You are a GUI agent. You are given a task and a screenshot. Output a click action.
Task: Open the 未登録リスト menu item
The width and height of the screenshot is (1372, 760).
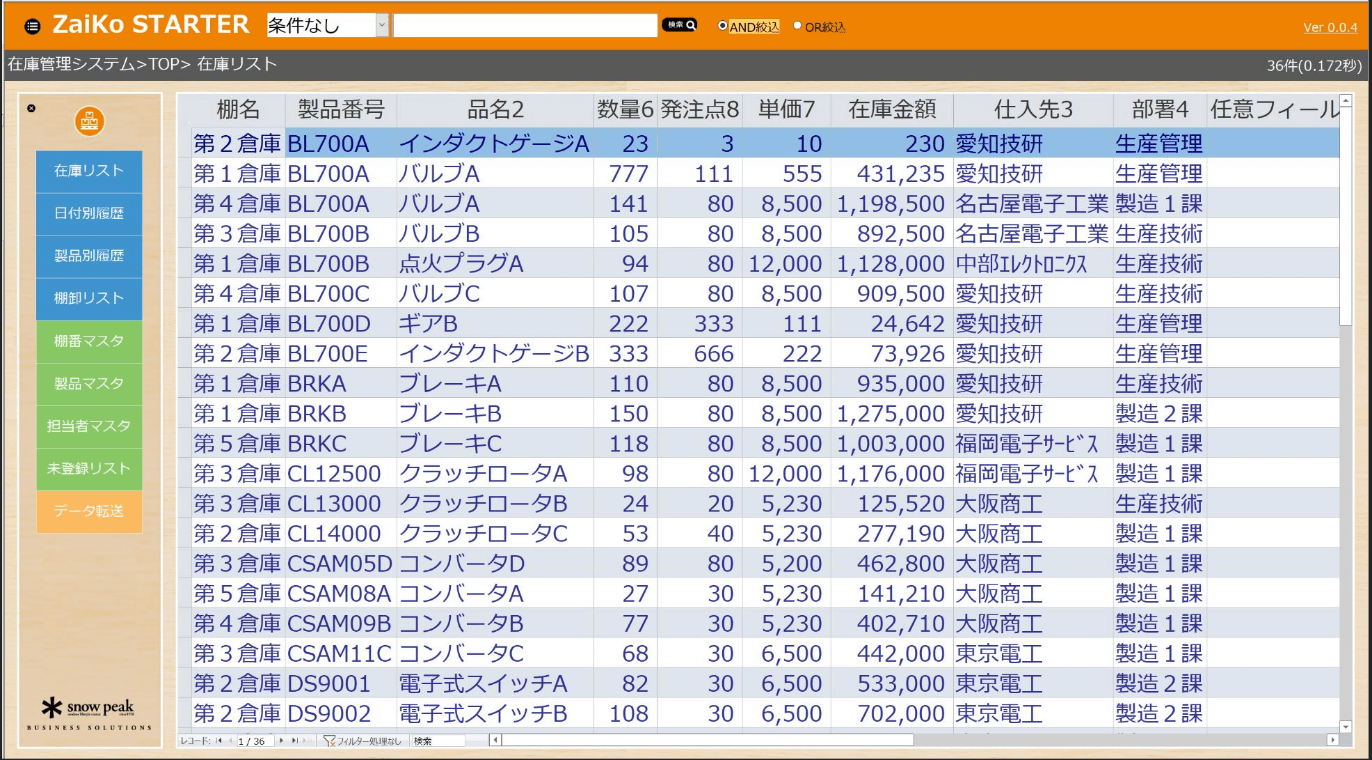[x=89, y=468]
